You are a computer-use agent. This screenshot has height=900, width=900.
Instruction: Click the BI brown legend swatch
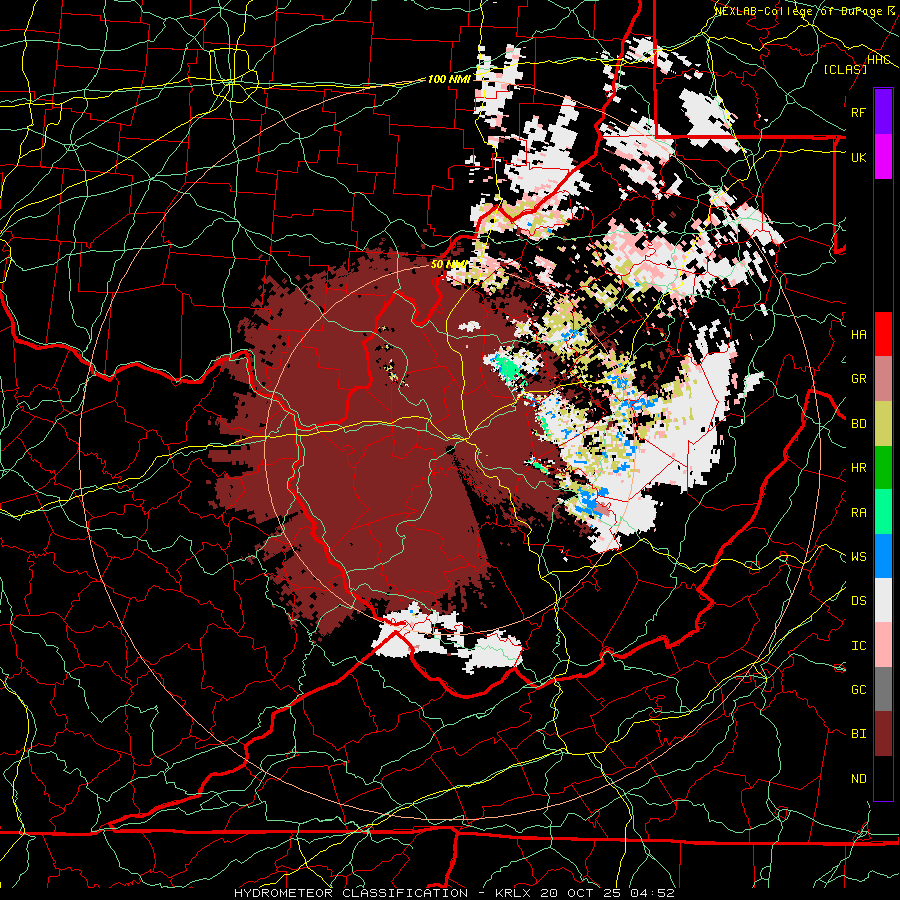pos(883,734)
